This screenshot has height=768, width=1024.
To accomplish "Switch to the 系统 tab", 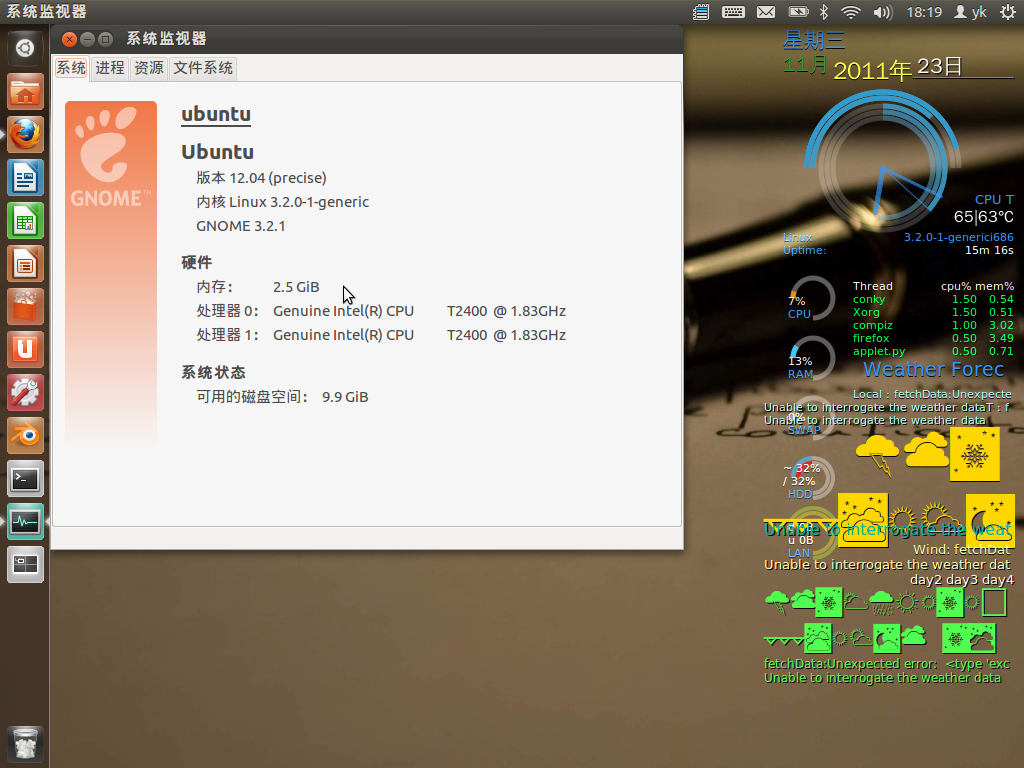I will 71,68.
